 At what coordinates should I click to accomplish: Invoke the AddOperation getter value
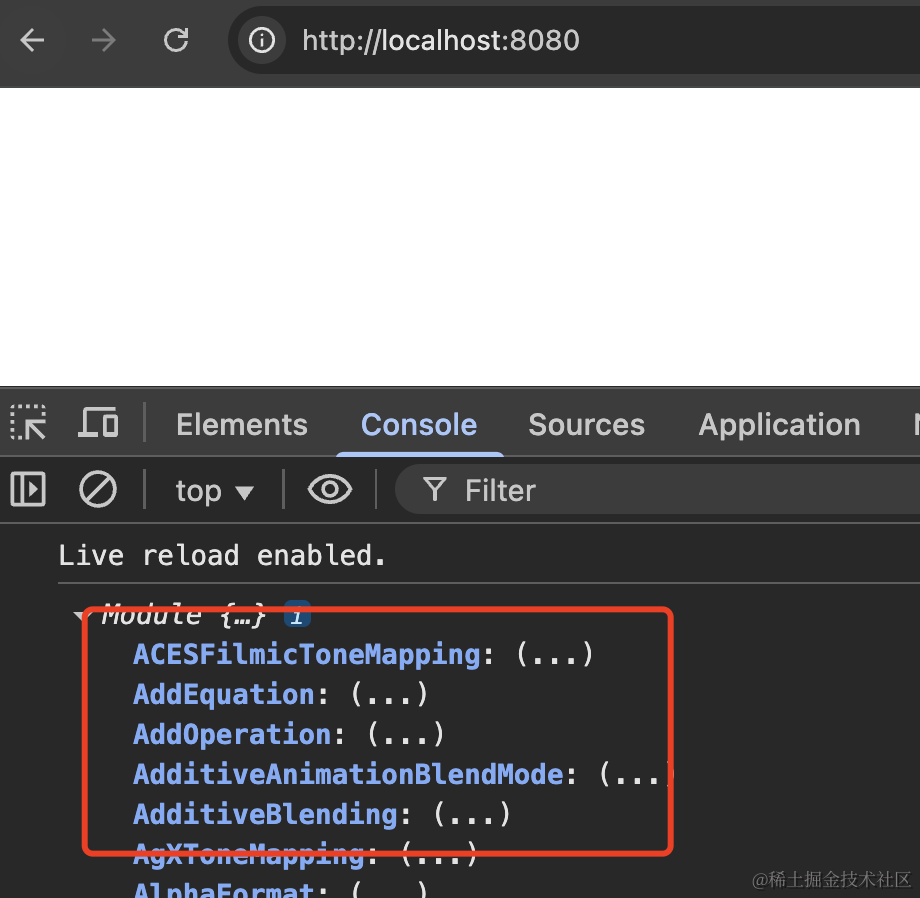click(405, 734)
